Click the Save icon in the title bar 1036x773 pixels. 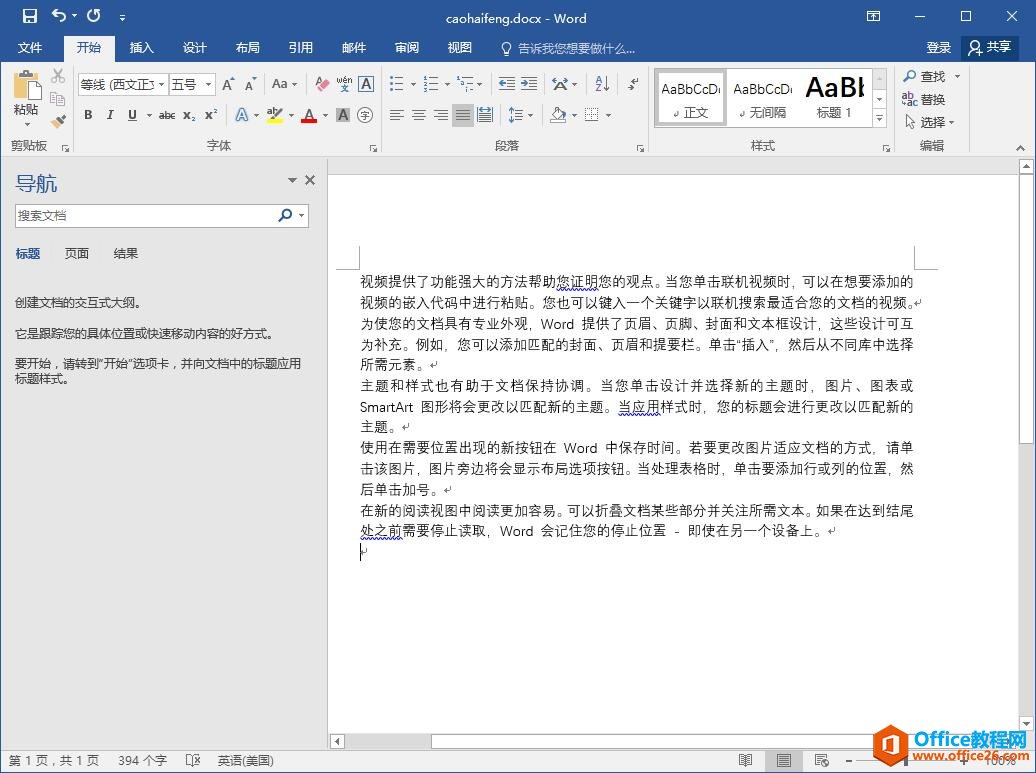[29, 16]
